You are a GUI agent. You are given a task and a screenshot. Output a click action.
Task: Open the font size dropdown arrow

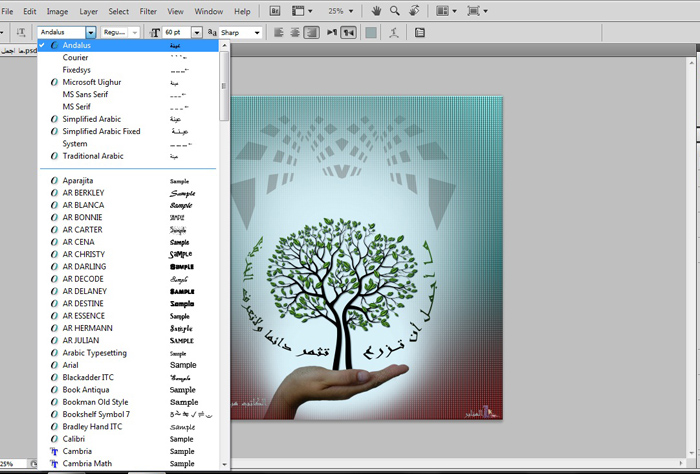coord(197,32)
